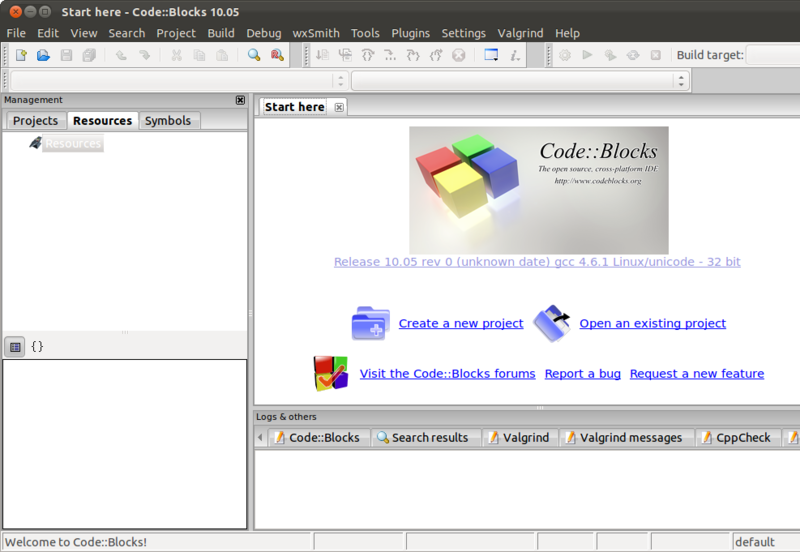Click the Create a new project link

click(461, 323)
